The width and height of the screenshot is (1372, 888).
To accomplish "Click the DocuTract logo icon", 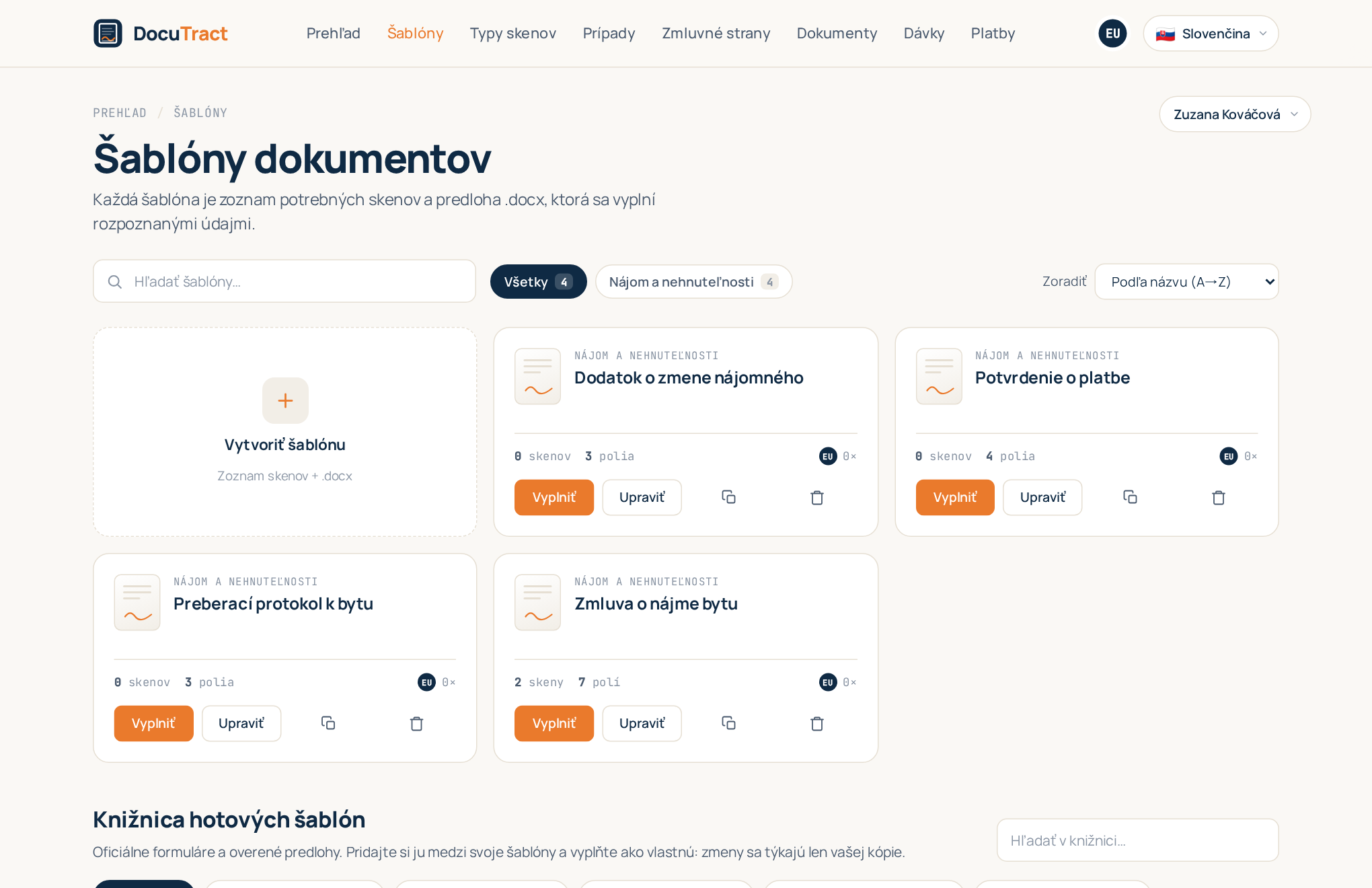I will tap(108, 33).
